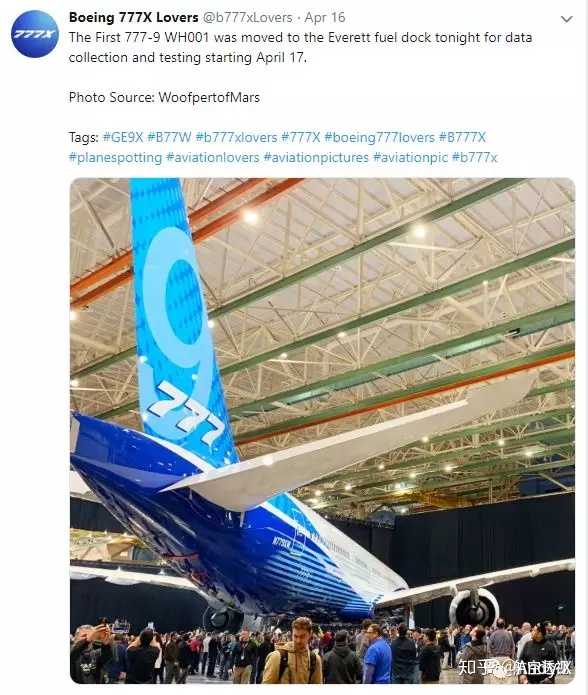This screenshot has height=695, width=588.
Task: Open the #planespotting hashtag
Action: (x=115, y=157)
